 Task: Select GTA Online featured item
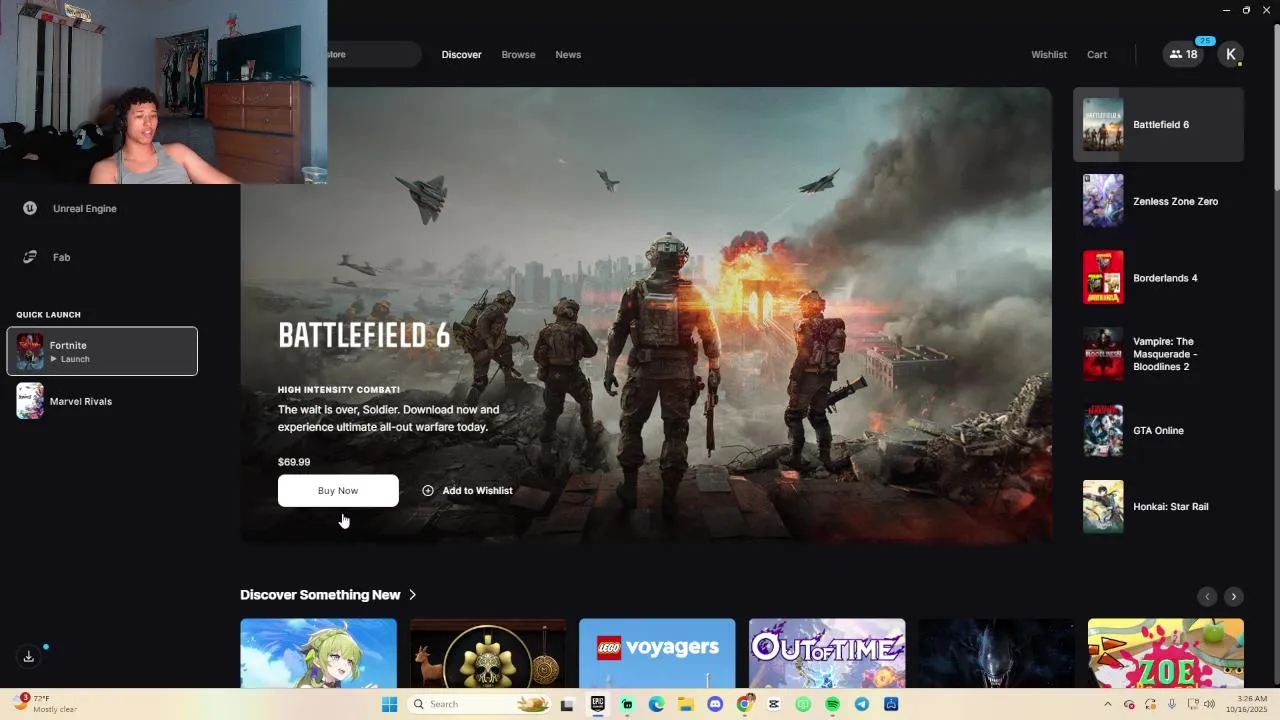(x=1158, y=430)
